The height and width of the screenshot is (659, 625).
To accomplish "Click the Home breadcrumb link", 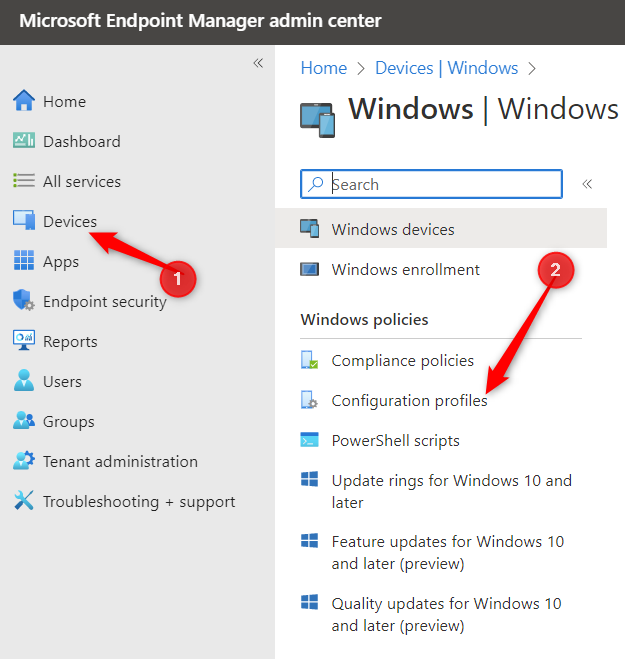I will tap(324, 68).
